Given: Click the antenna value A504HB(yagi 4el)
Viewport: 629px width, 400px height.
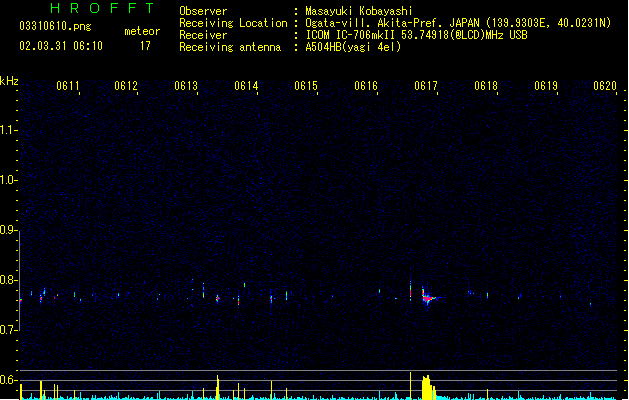Looking at the screenshot, I should (x=353, y=47).
